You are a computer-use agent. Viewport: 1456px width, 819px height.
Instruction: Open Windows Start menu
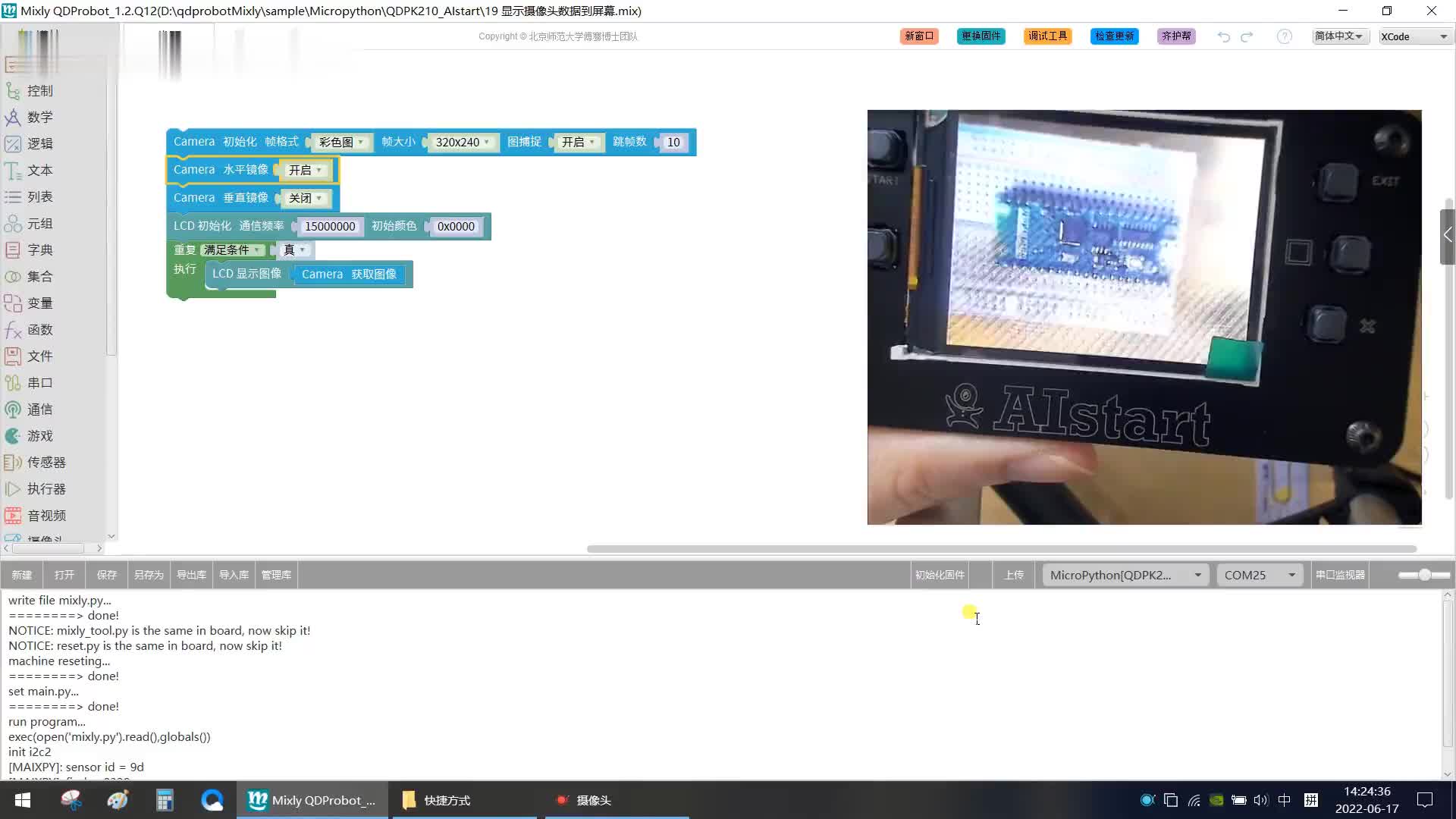coord(23,800)
